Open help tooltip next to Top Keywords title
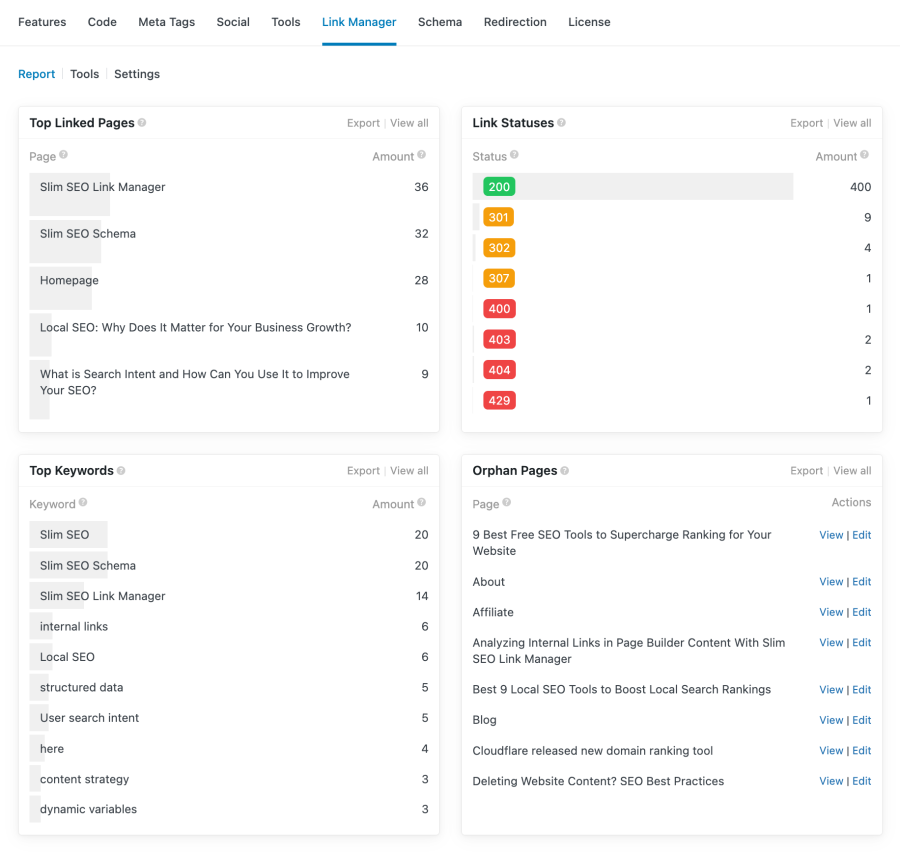900x852 pixels. 121,470
